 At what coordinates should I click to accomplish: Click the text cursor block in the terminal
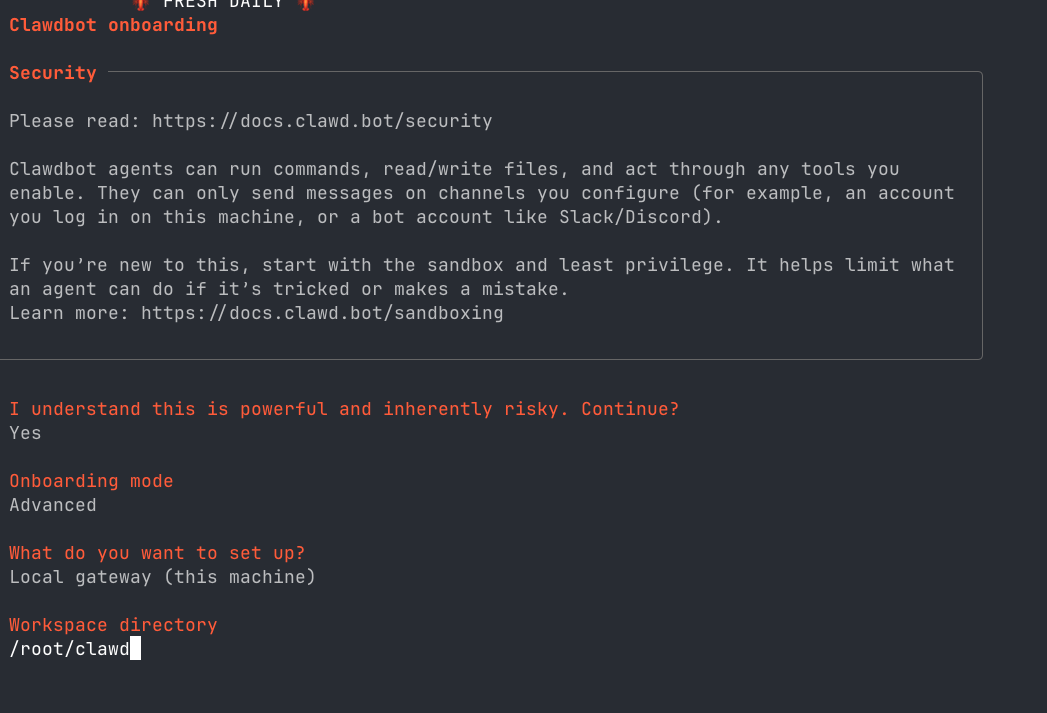pos(136,648)
